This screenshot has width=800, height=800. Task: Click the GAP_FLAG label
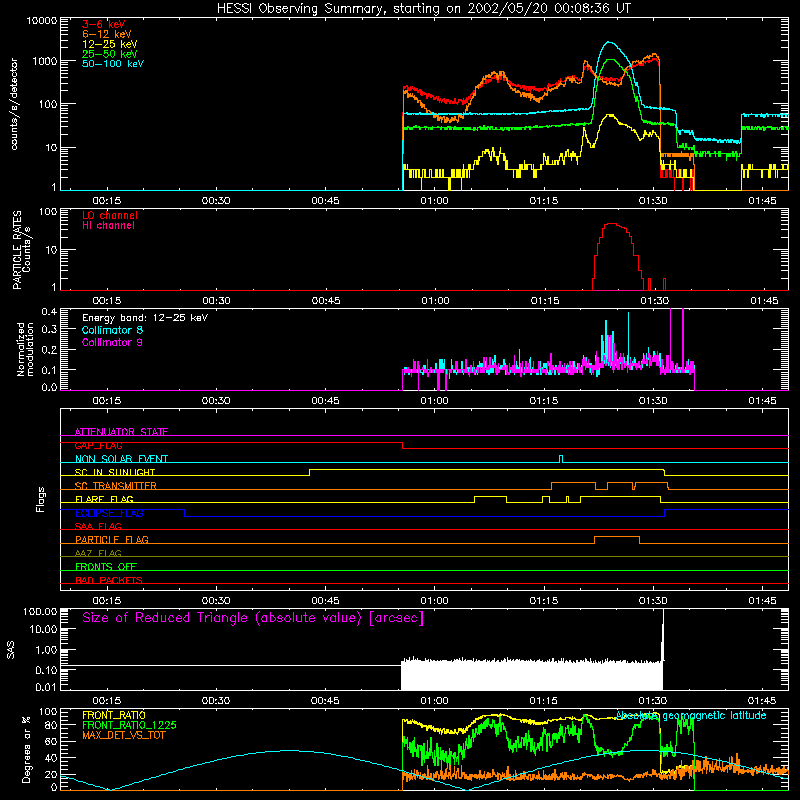(x=98, y=445)
